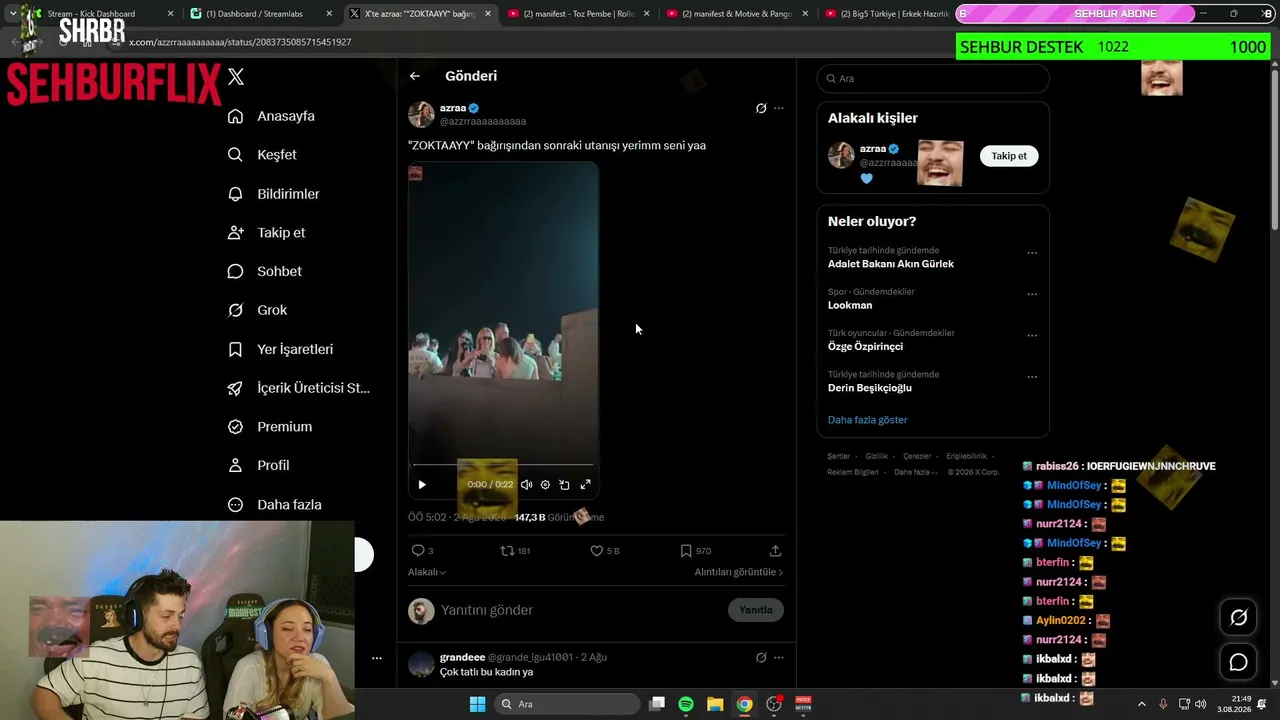Open the taskbar volume control
This screenshot has height=720, width=1280.
click(1200, 704)
